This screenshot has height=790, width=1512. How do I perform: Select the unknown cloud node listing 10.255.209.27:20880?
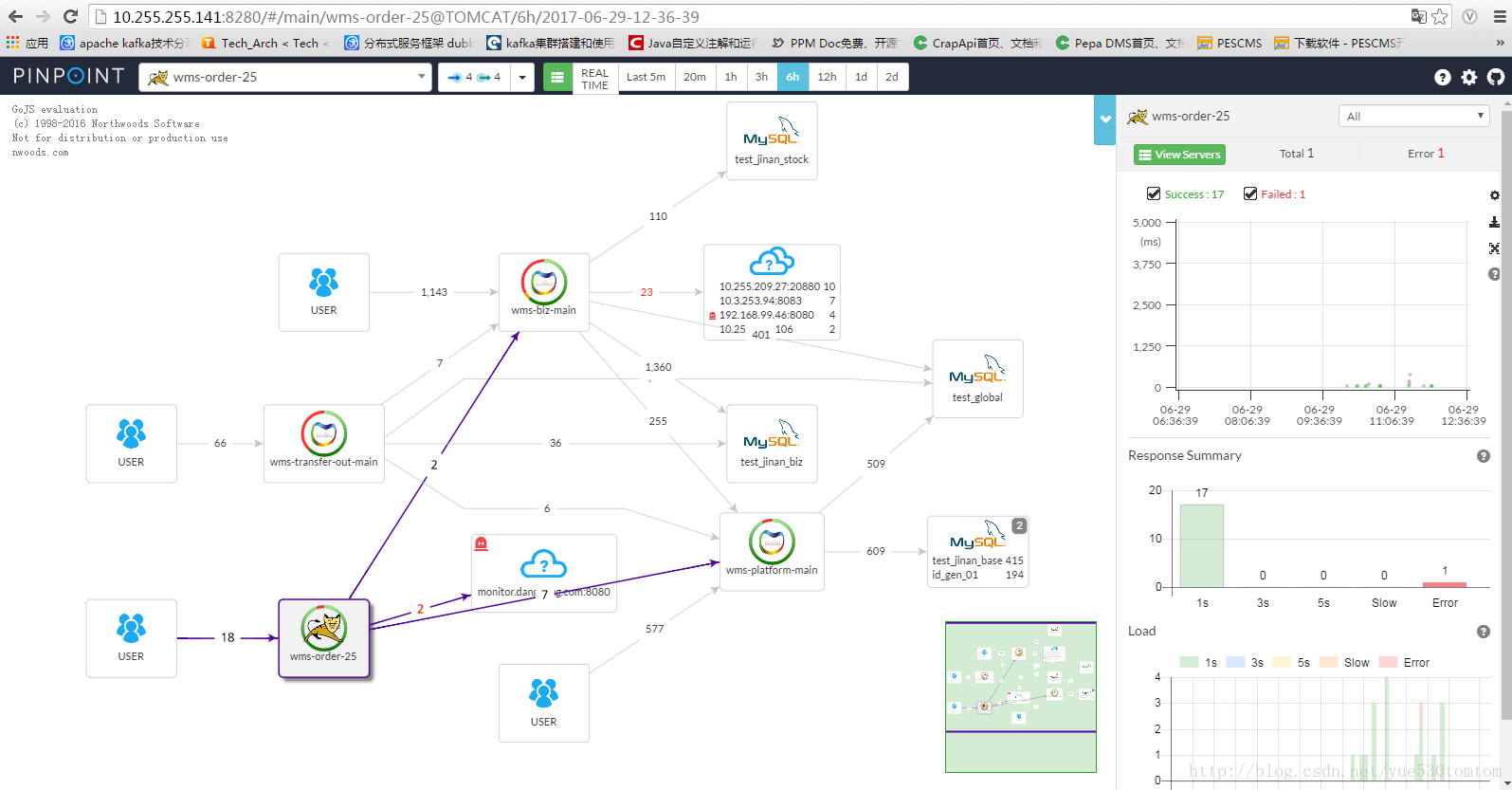point(772,292)
